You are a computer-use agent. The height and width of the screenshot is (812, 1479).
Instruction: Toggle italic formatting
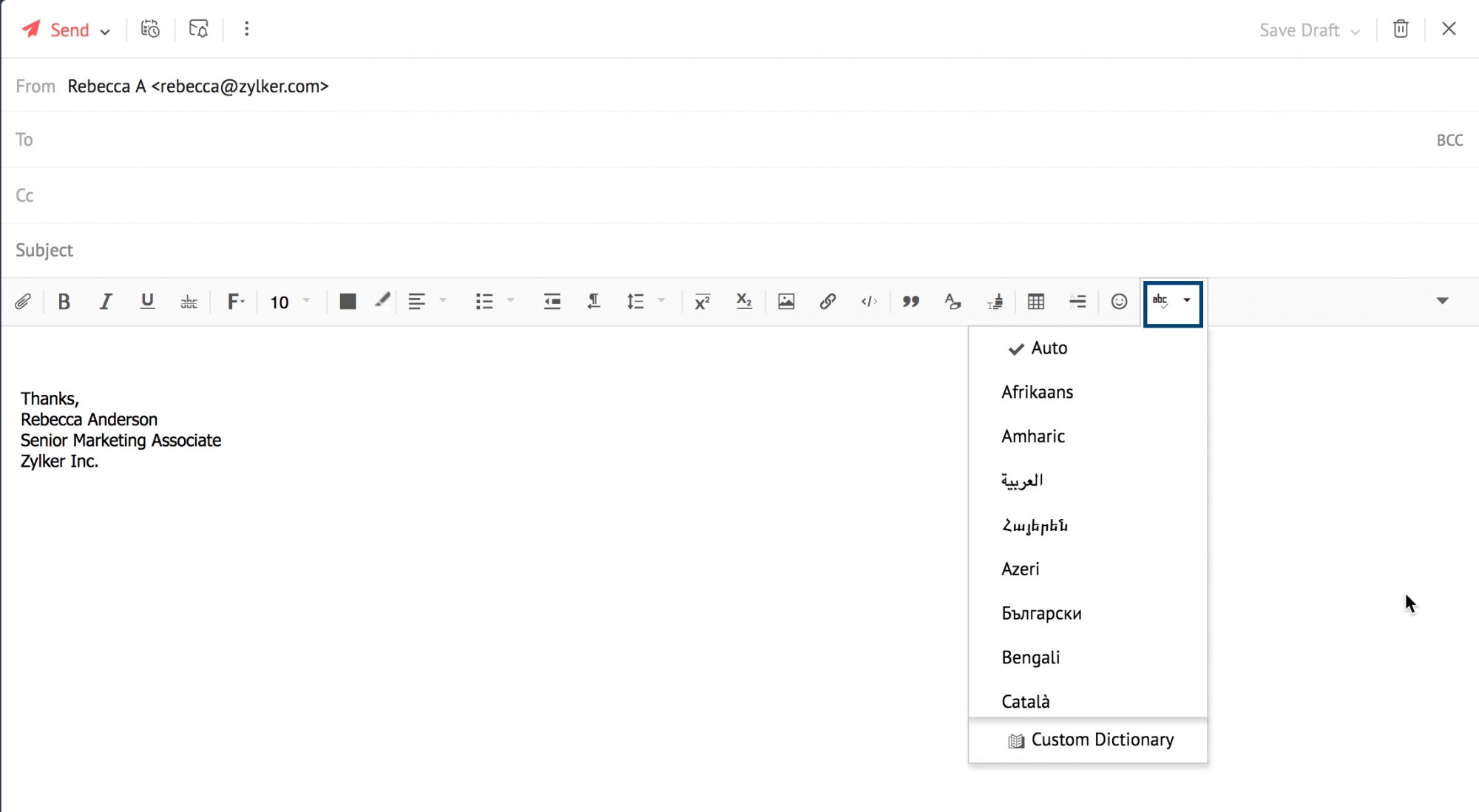click(x=106, y=302)
